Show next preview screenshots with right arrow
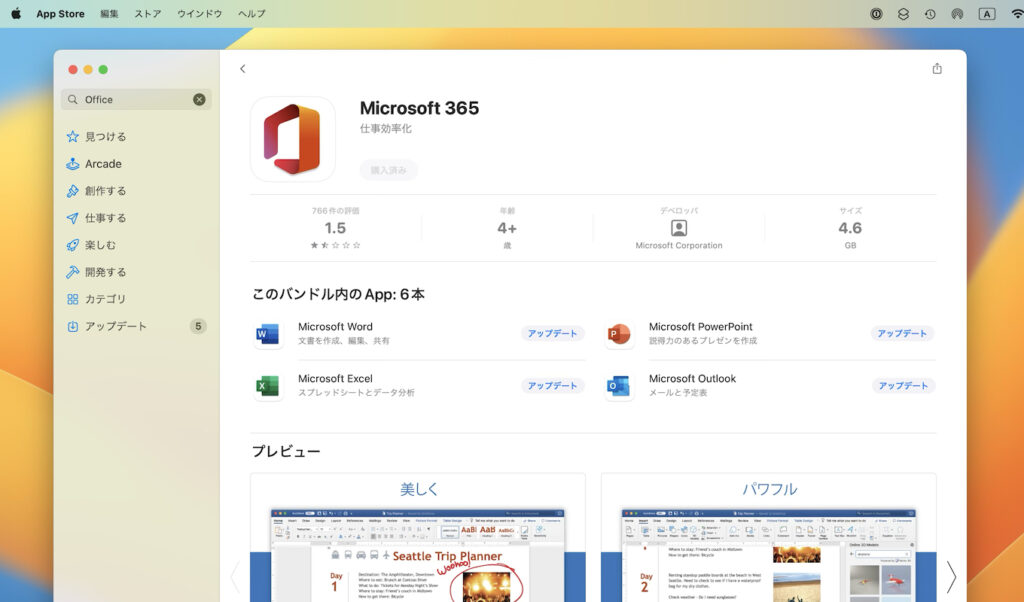Image resolution: width=1024 pixels, height=602 pixels. [951, 578]
